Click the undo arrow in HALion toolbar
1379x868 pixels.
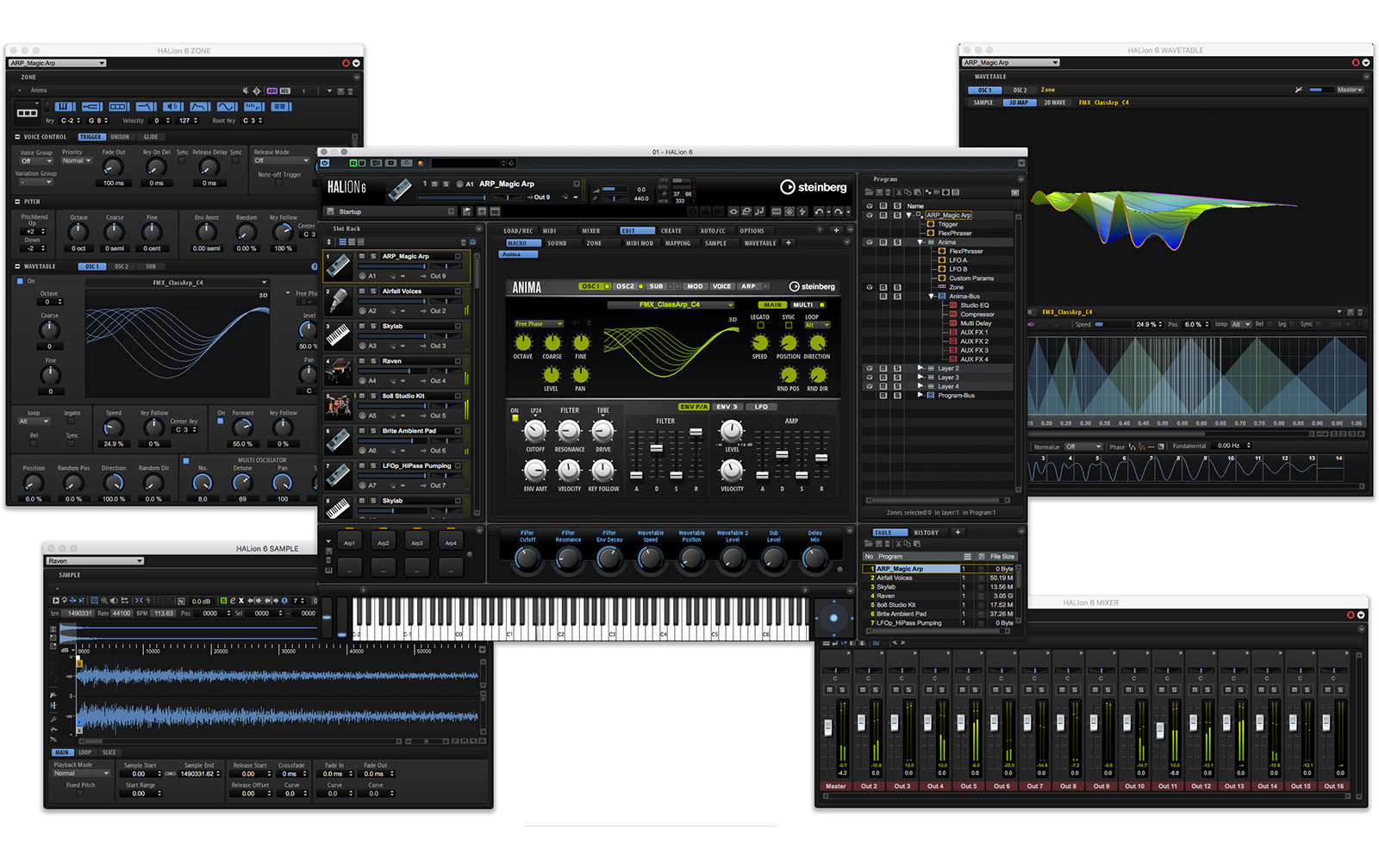819,211
